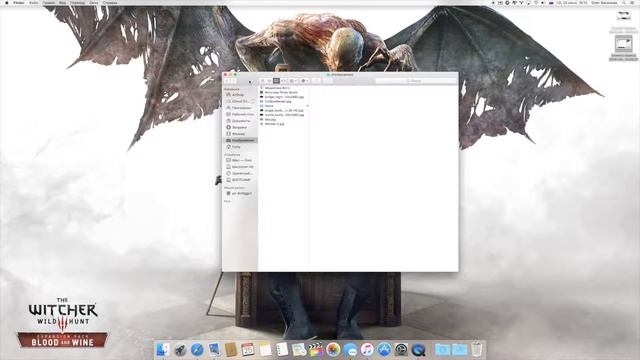Switch Finder to icon view
640x360 pixels.
coord(263,81)
